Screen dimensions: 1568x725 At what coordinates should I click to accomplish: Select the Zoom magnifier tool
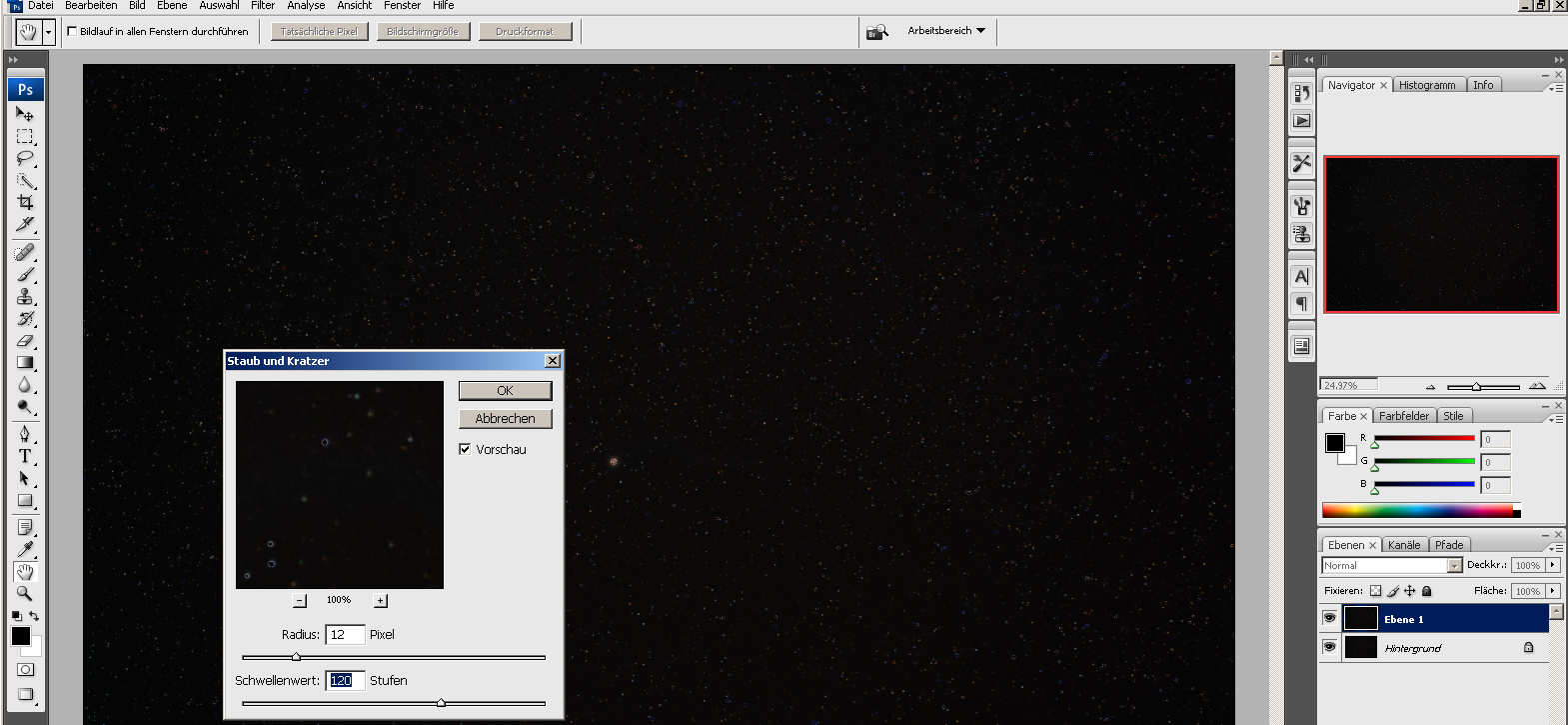(x=25, y=593)
